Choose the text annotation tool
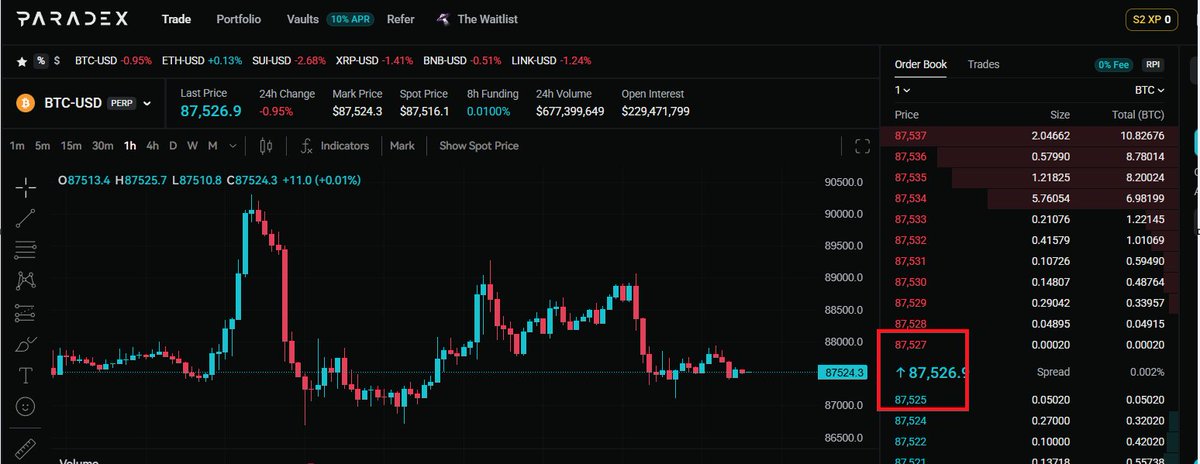The height and width of the screenshot is (464, 1200). tap(26, 376)
